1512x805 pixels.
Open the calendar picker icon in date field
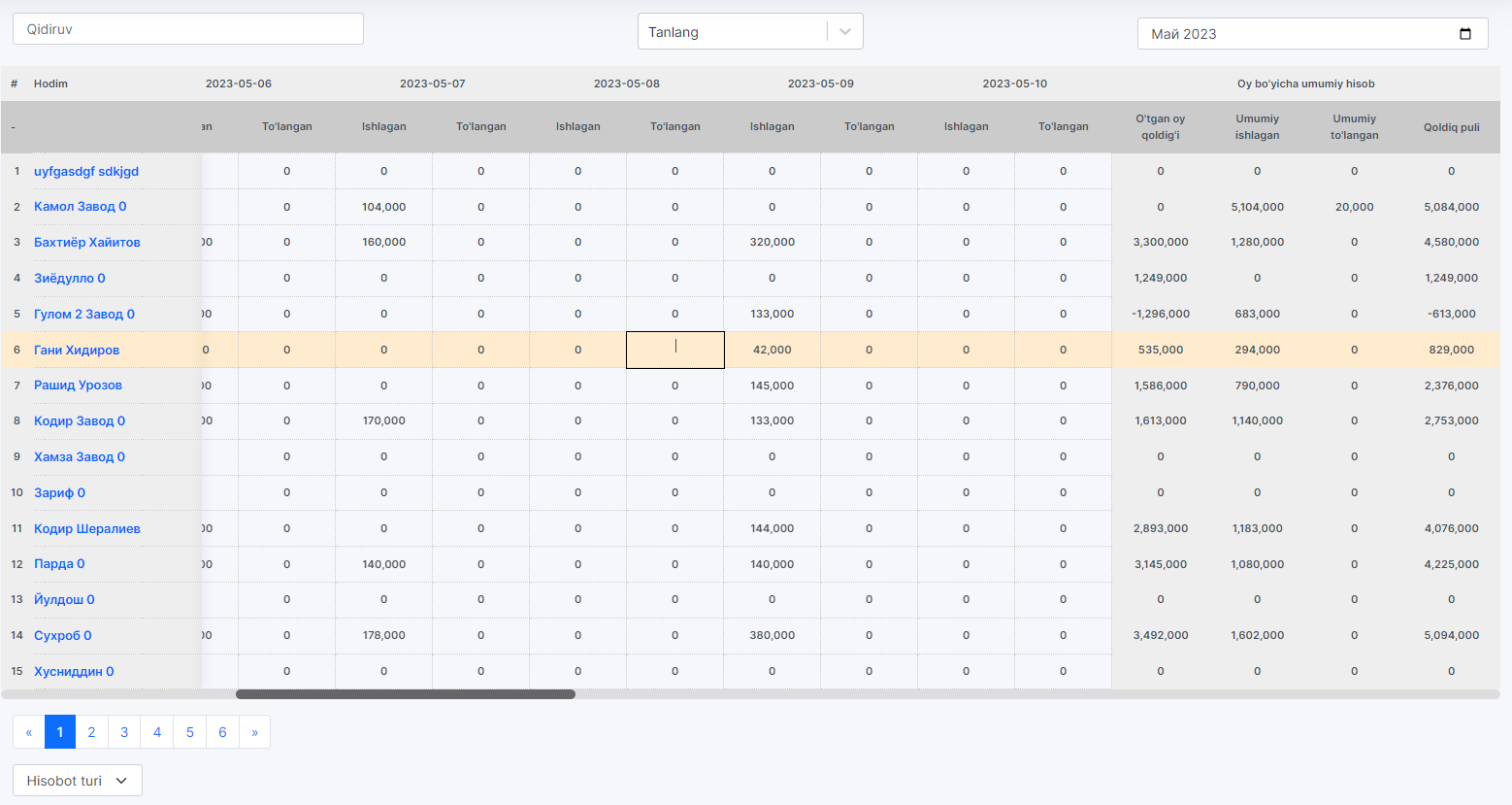[1465, 34]
